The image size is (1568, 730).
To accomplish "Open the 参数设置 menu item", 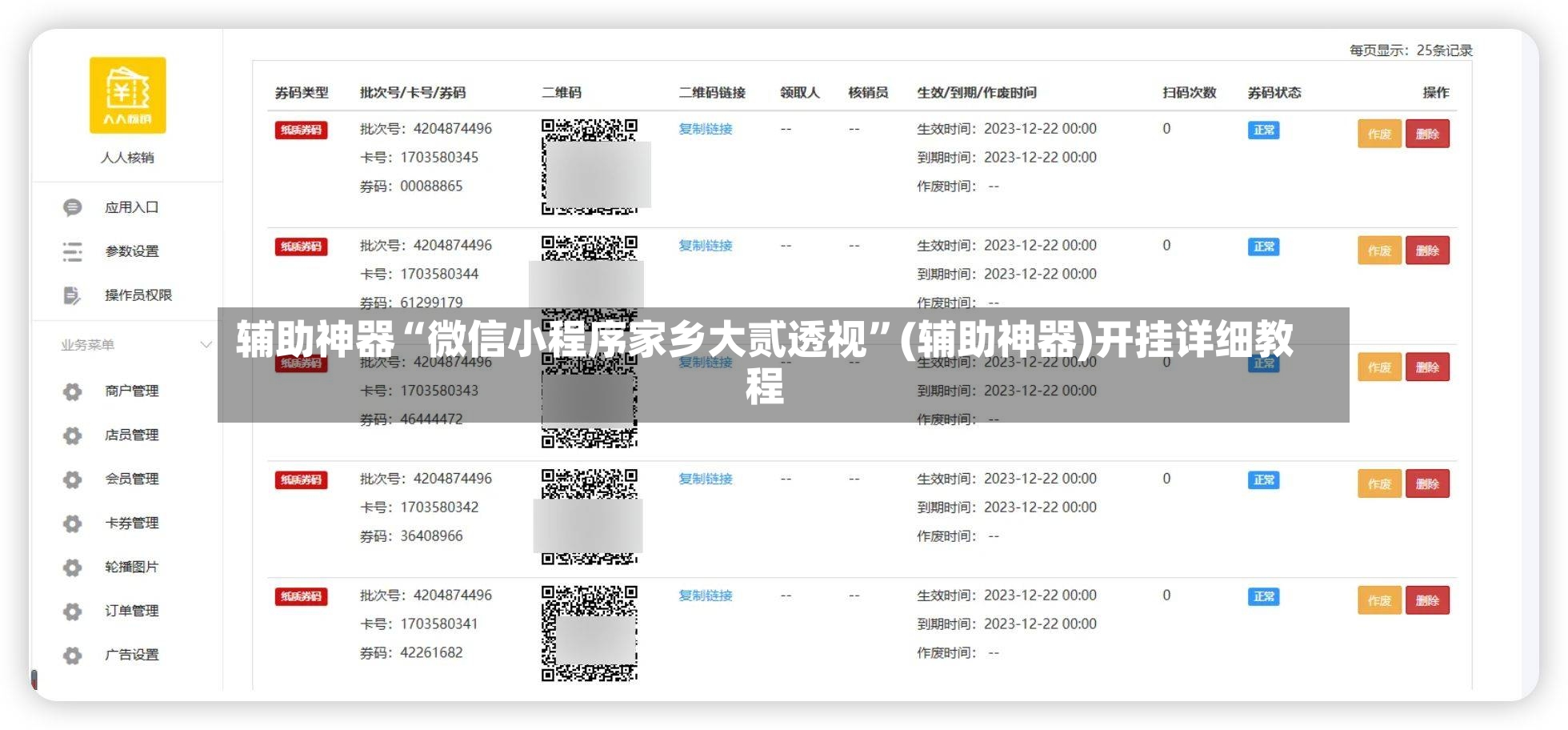I will click(x=131, y=251).
